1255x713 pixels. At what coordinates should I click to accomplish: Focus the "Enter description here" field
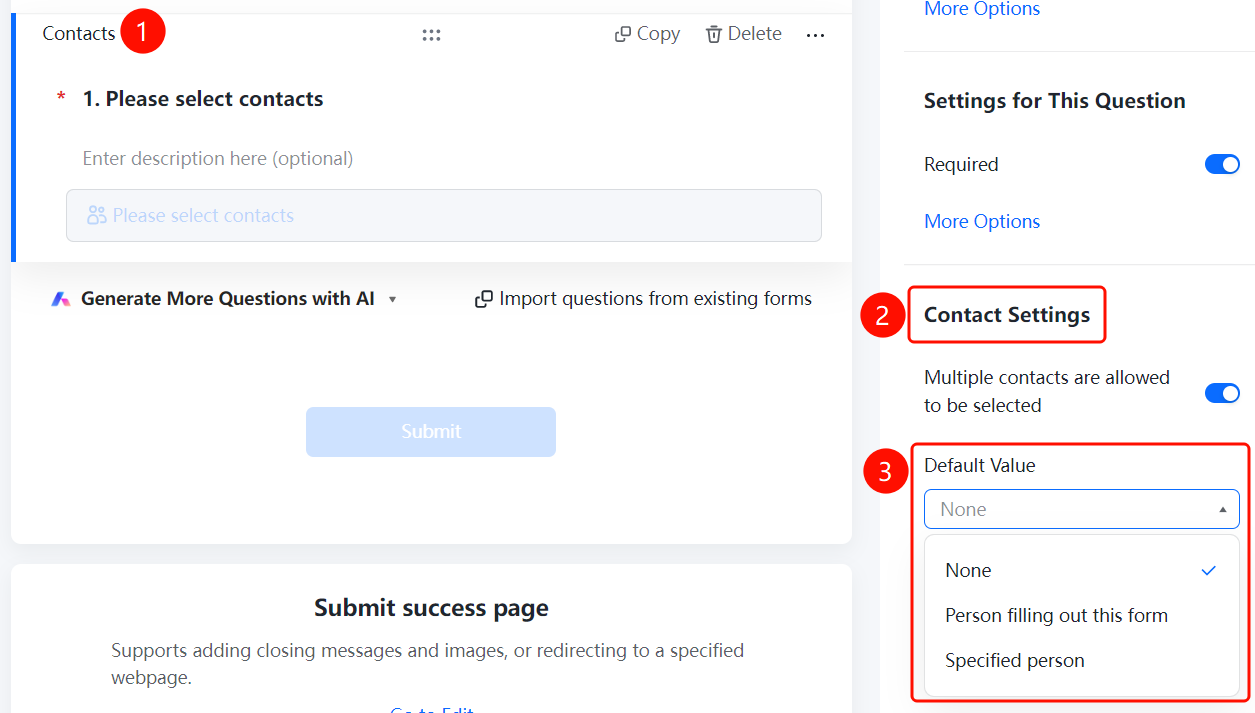pos(218,158)
